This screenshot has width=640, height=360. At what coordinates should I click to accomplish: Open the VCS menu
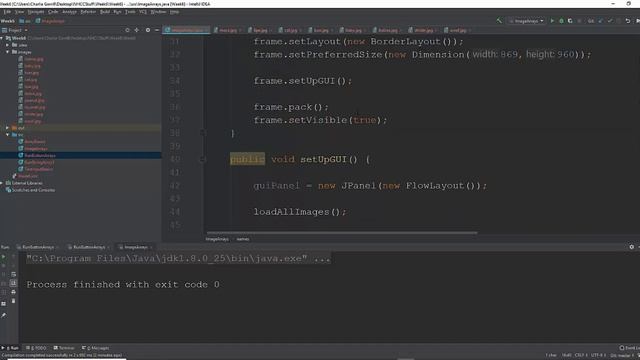pyautogui.click(x=142, y=12)
